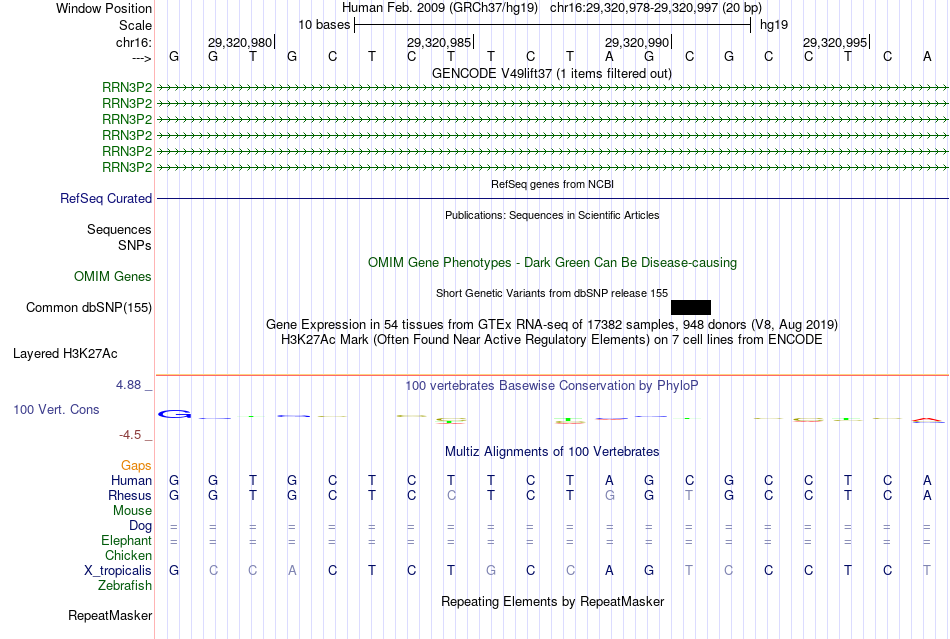
Task: Click the RepeatMasker track label
Action: point(110,615)
